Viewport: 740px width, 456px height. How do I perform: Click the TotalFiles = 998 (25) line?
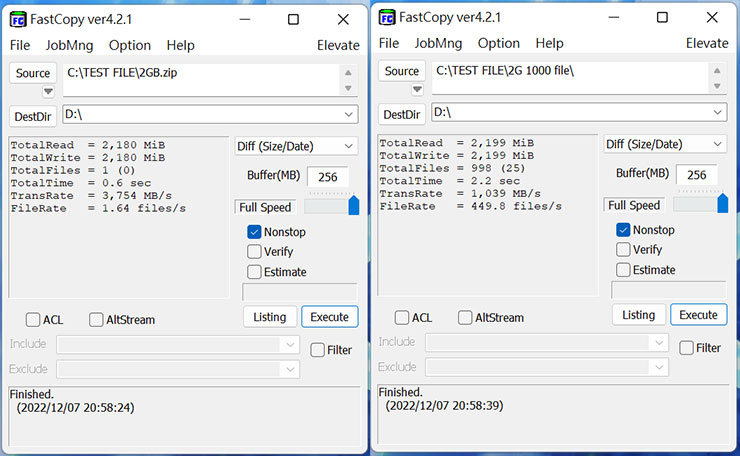452,169
